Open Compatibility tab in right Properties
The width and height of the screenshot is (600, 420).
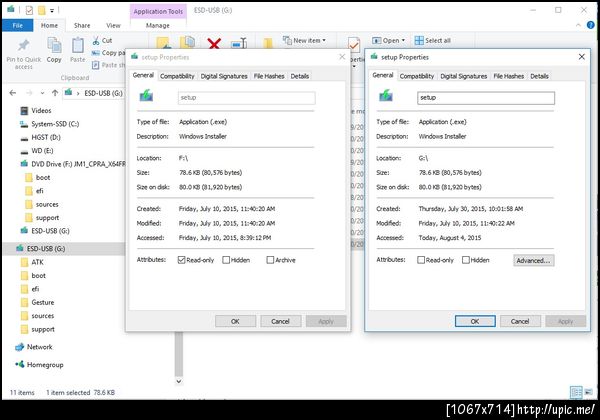click(x=417, y=76)
